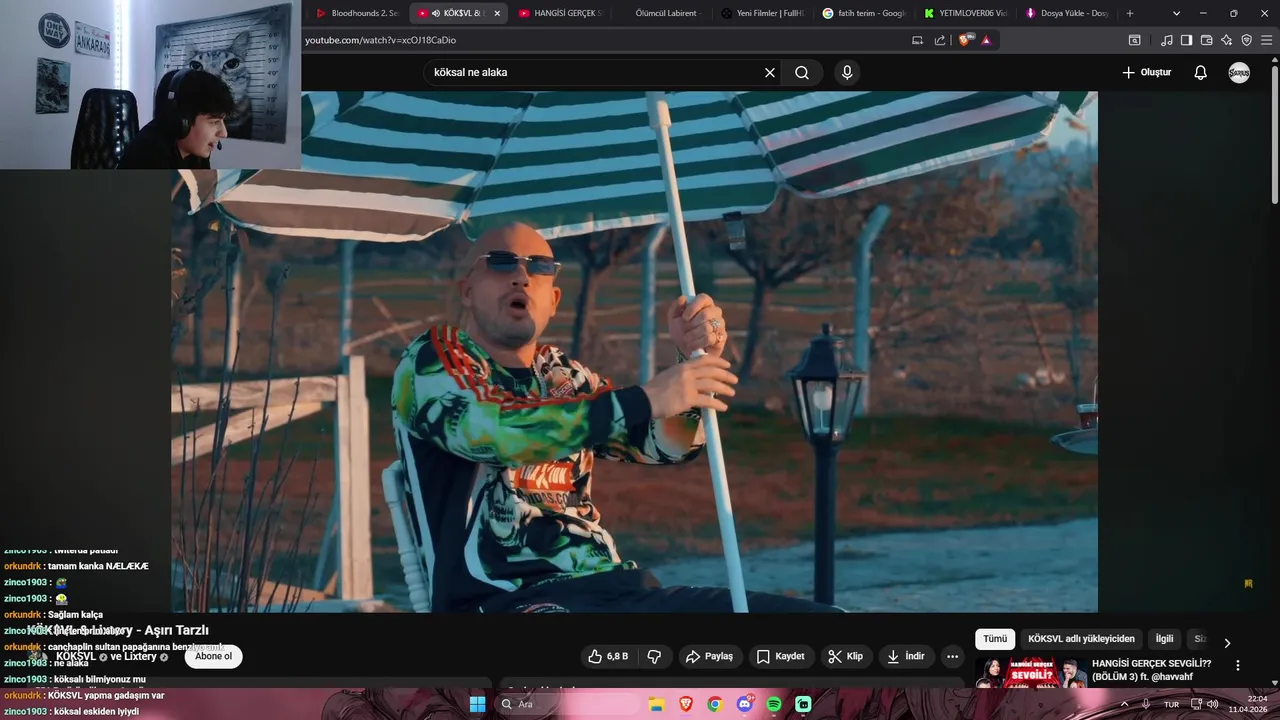Open HANGİSİ GERÇEK SEVGİLİ recommended thumbnail
The image size is (1280, 720).
[1031, 672]
